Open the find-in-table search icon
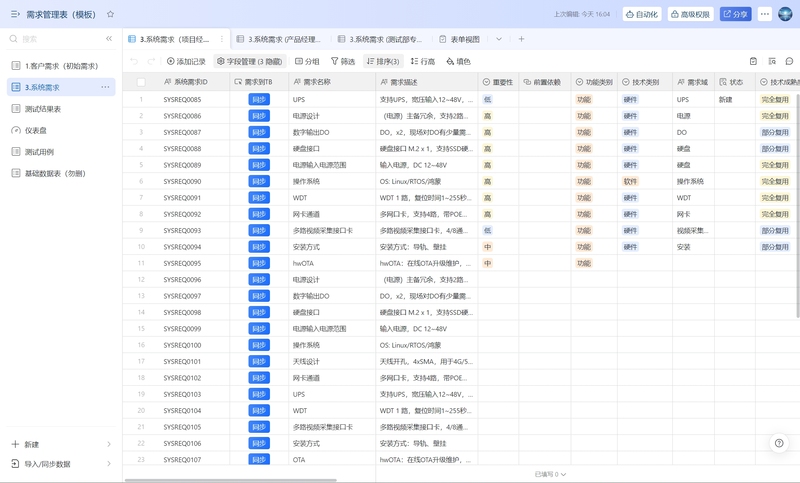 (x=772, y=61)
